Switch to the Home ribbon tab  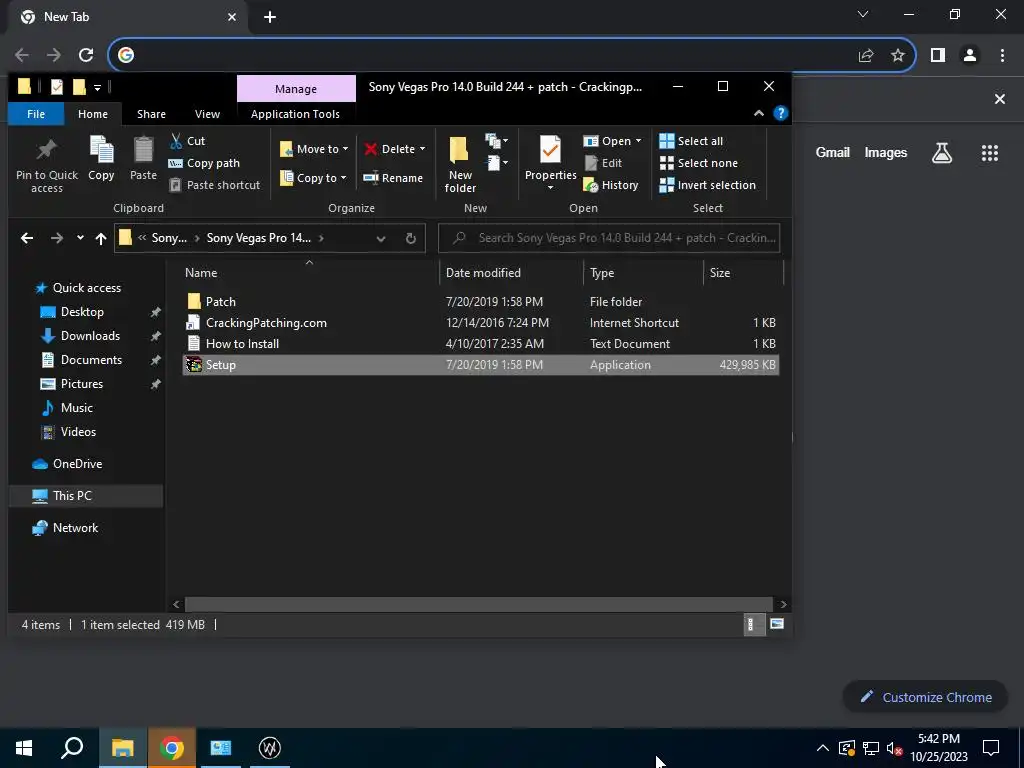(x=93, y=114)
